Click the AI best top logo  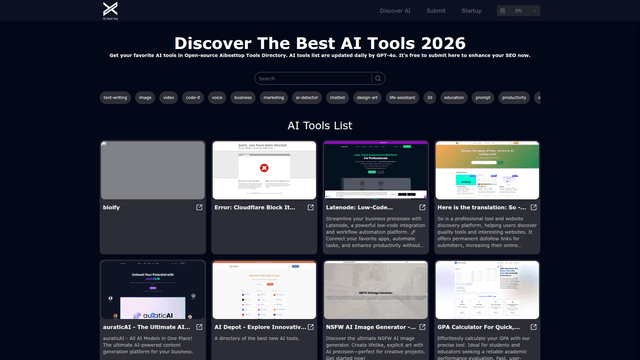[110, 11]
